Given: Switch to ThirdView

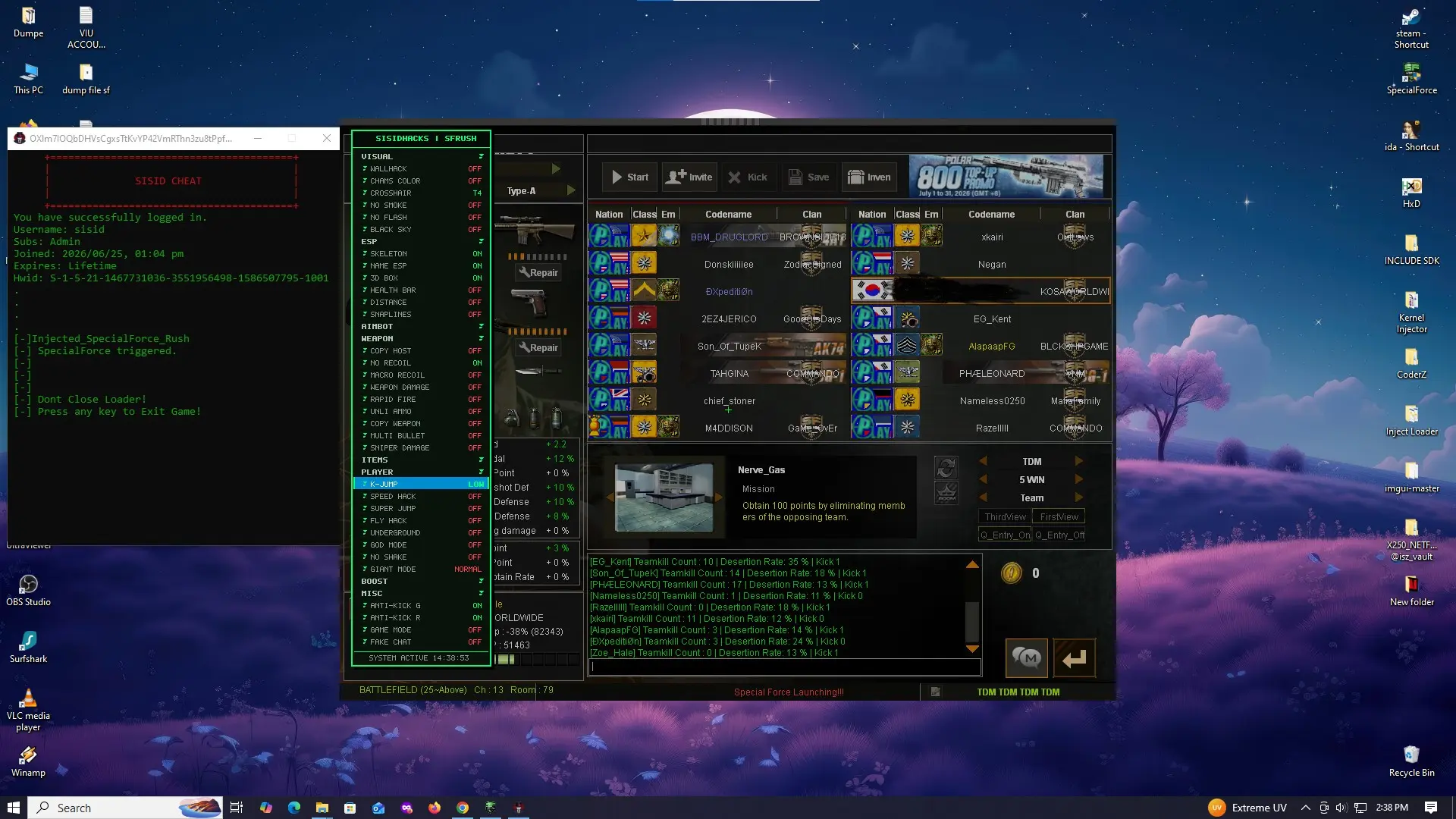Looking at the screenshot, I should coord(1005,517).
